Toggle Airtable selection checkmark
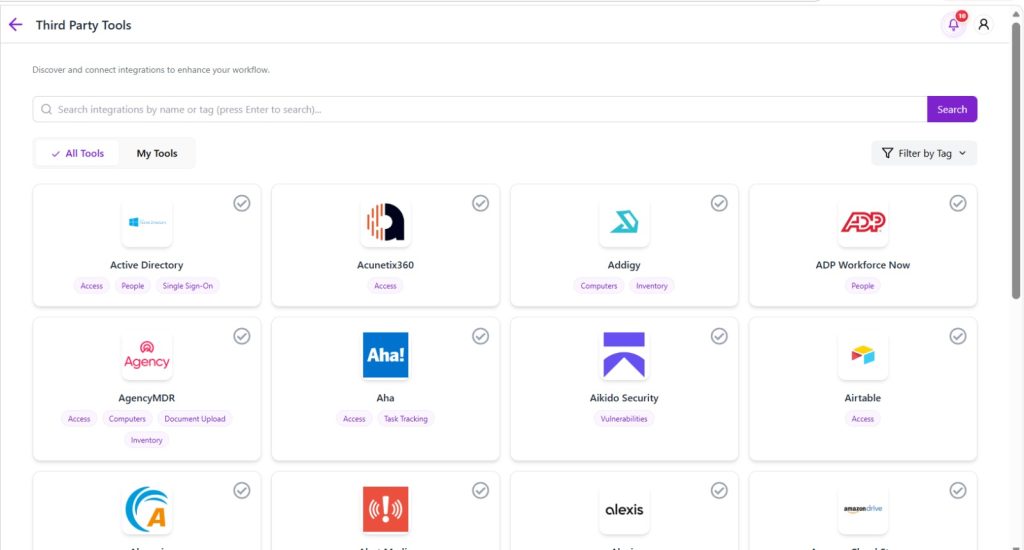Screen dimensions: 1024x550 click(x=958, y=336)
